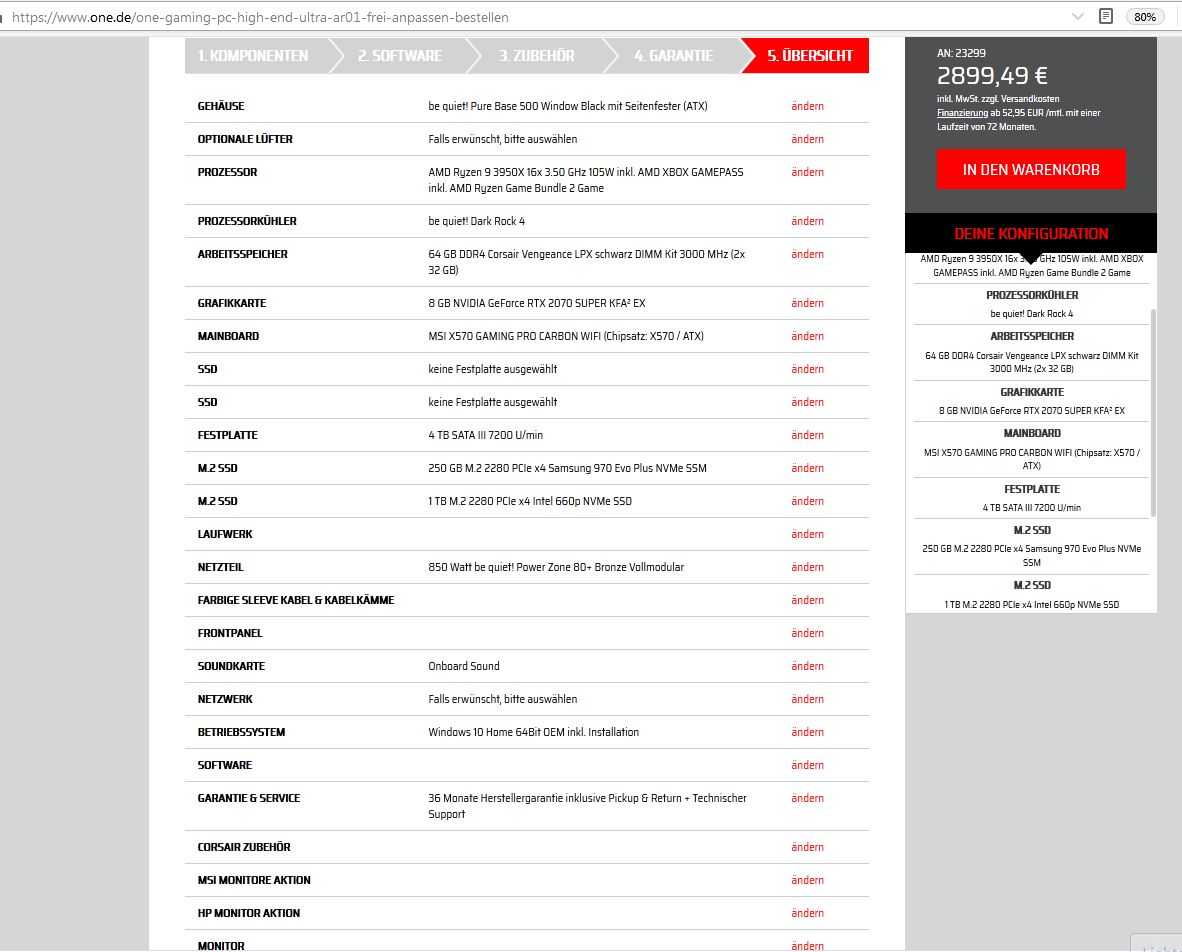Click the MAINBOARD heading in sidebar configuration
This screenshot has width=1182, height=952.
(x=1031, y=434)
